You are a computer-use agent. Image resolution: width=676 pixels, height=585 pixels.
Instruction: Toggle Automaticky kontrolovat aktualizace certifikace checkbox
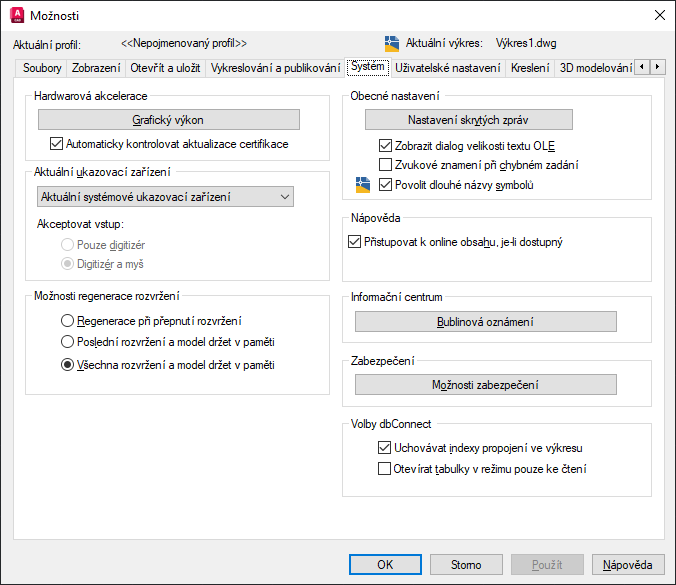(56, 144)
